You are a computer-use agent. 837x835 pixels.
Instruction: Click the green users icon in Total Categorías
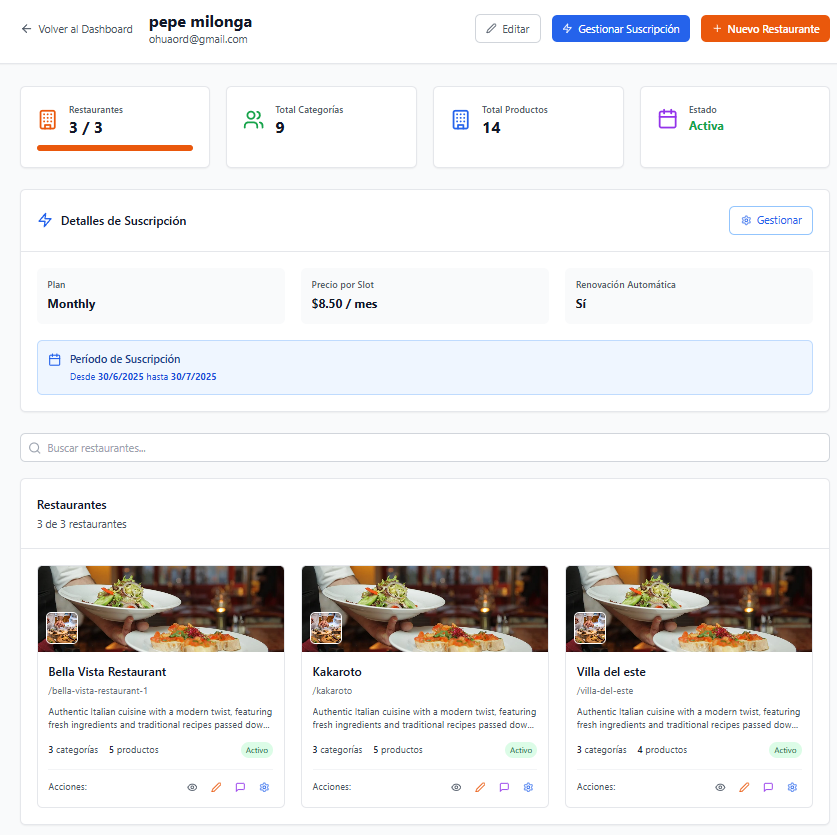tap(254, 120)
